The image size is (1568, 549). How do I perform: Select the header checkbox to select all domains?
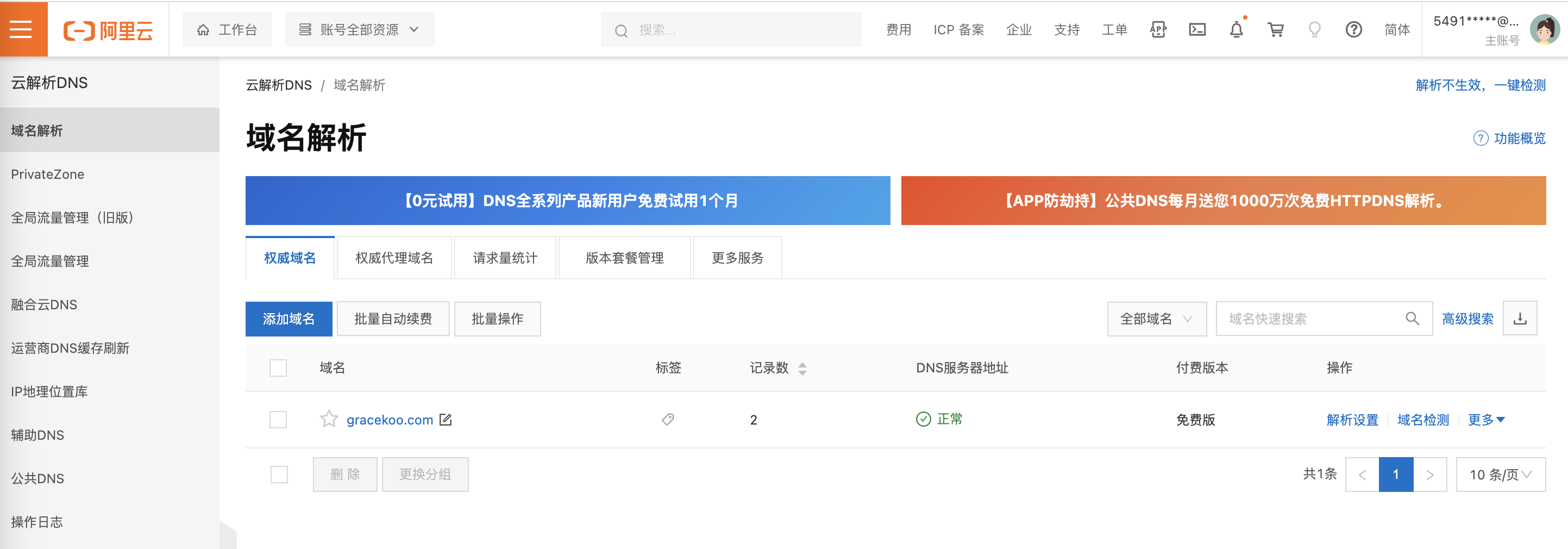278,367
